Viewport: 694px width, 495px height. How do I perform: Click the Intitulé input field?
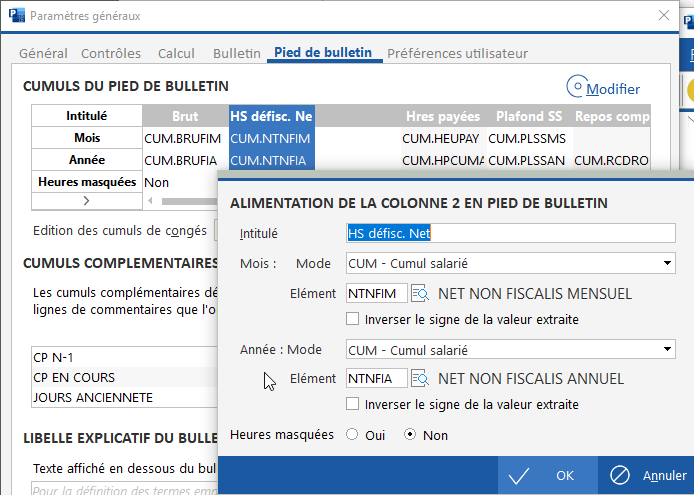coord(511,233)
